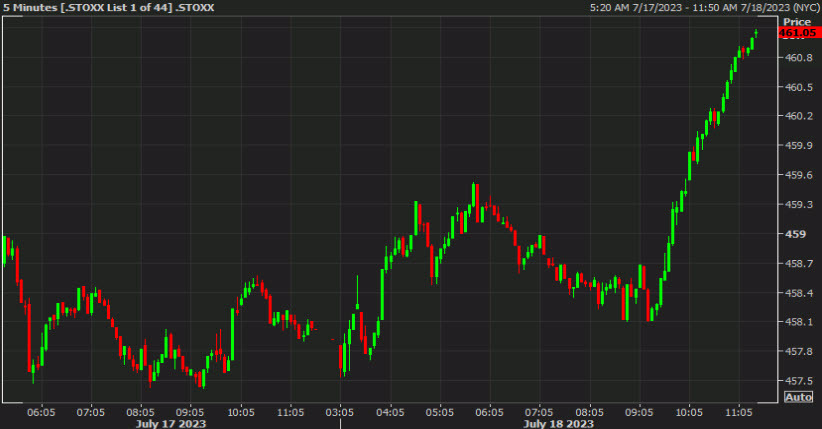The width and height of the screenshot is (822, 429).
Task: Click the 457.8 price axis label
Action: coord(798,351)
